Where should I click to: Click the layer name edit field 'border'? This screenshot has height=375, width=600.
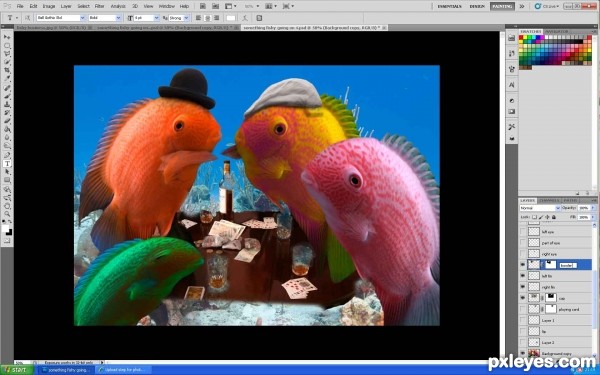(568, 265)
